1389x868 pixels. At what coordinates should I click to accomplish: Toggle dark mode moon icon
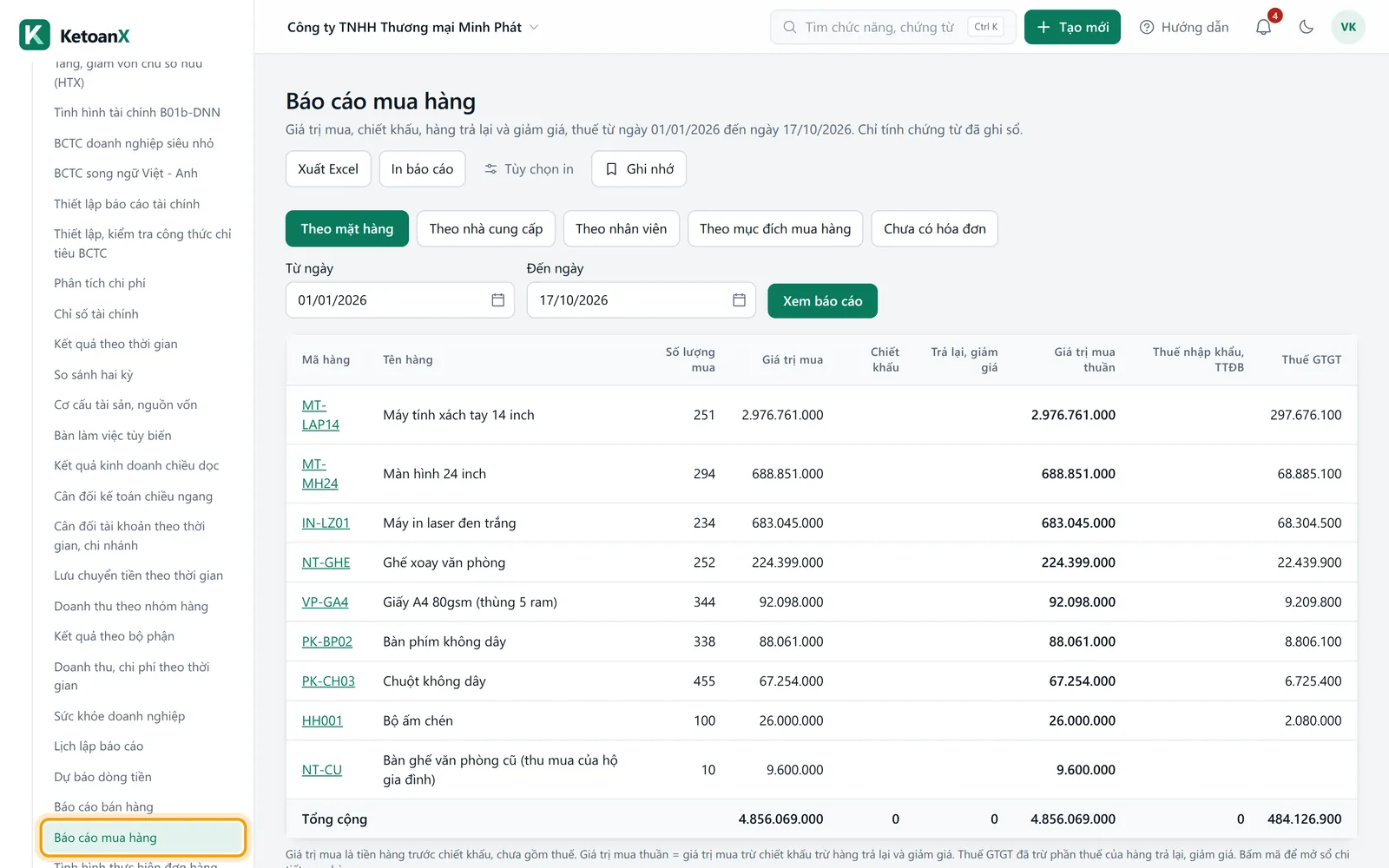tap(1306, 27)
